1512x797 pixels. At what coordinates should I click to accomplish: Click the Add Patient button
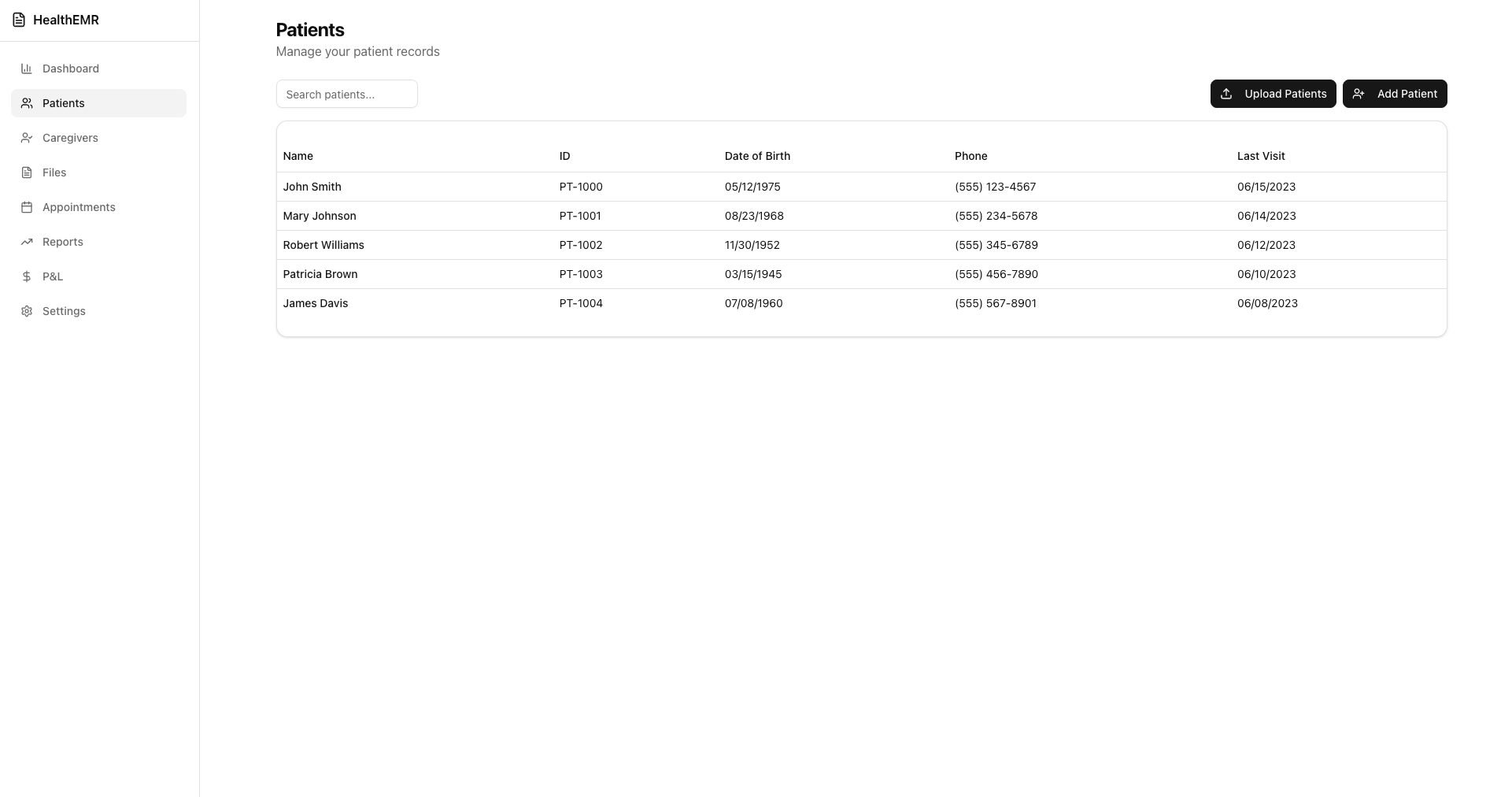[x=1395, y=94]
